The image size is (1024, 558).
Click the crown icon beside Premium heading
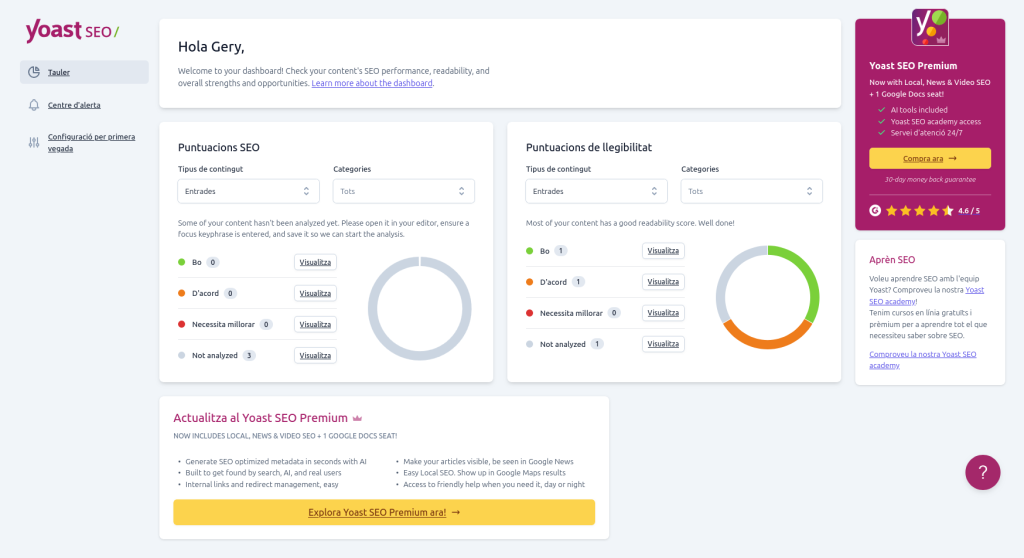(357, 418)
